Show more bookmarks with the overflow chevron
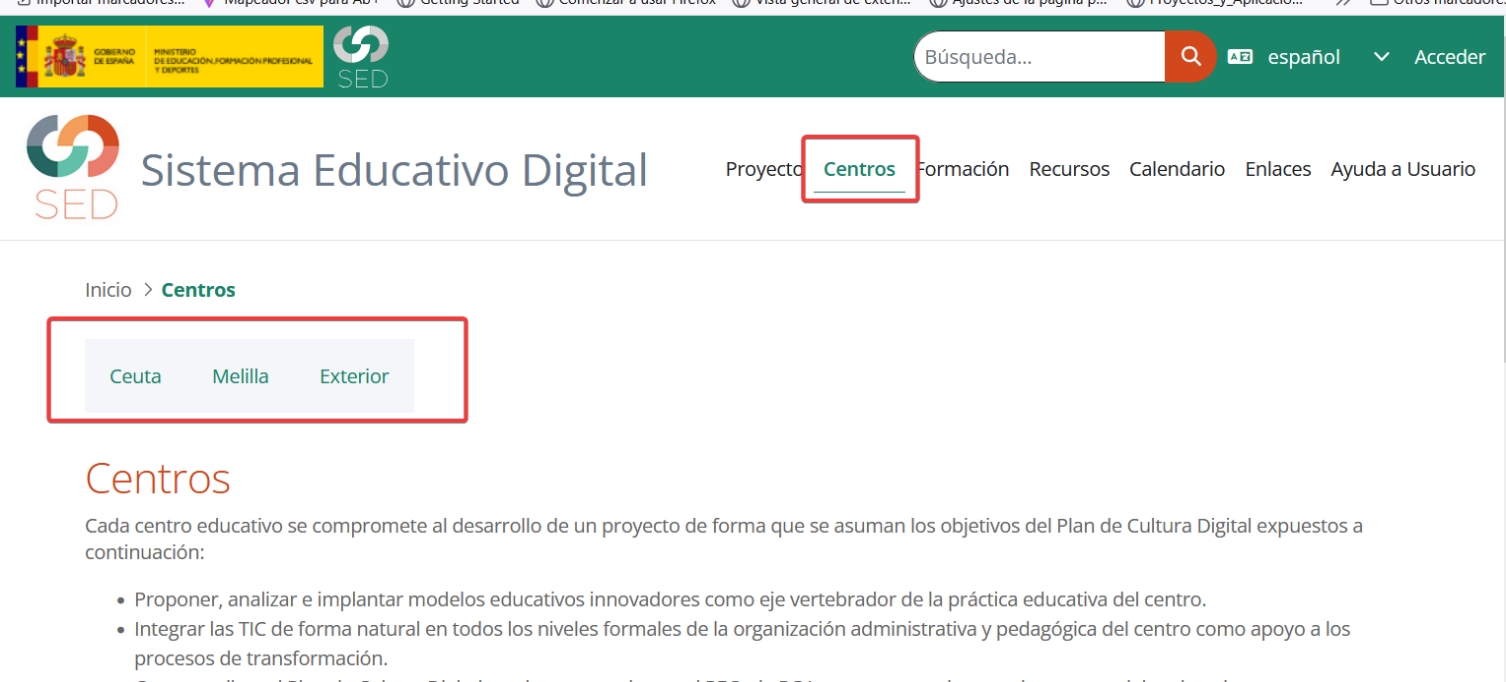 click(1345, 3)
